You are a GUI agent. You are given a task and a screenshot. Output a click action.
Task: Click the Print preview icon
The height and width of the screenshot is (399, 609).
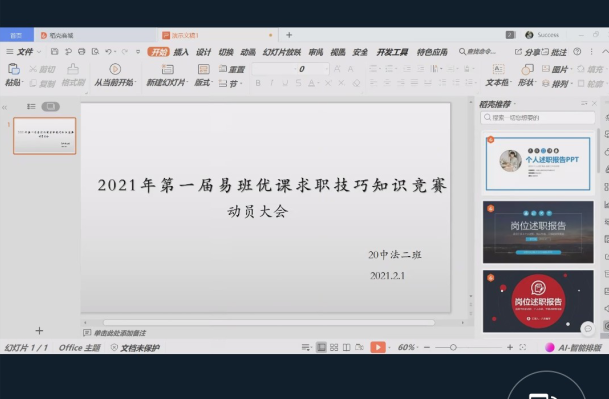click(x=95, y=51)
